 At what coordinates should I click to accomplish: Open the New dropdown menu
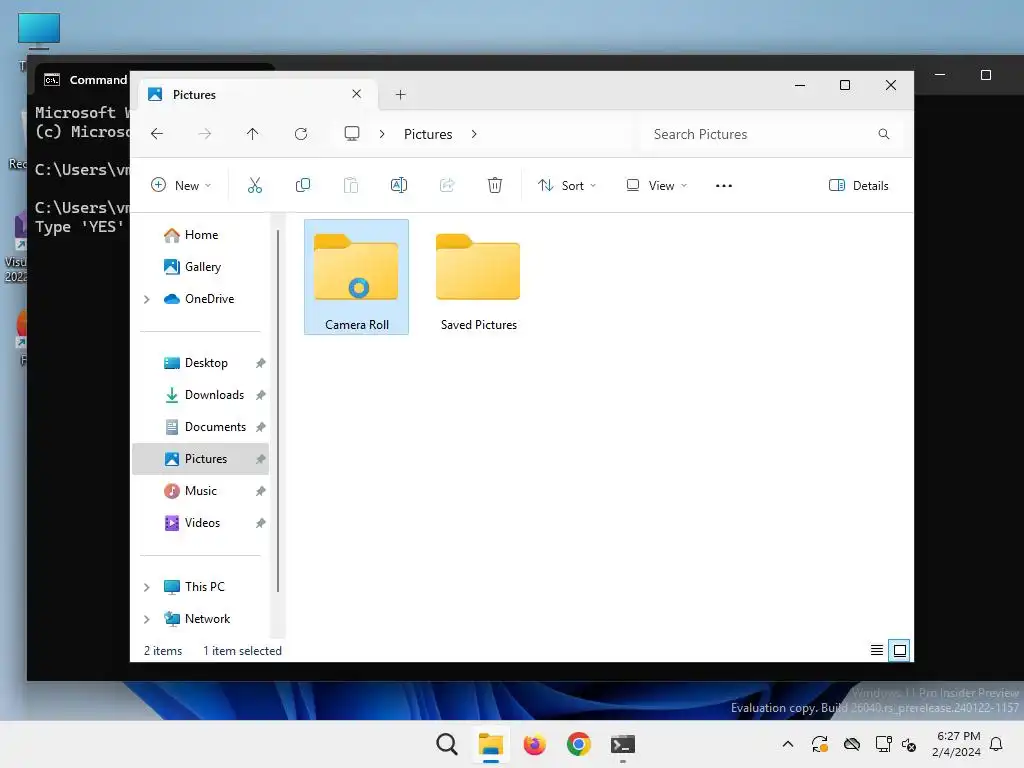click(181, 185)
